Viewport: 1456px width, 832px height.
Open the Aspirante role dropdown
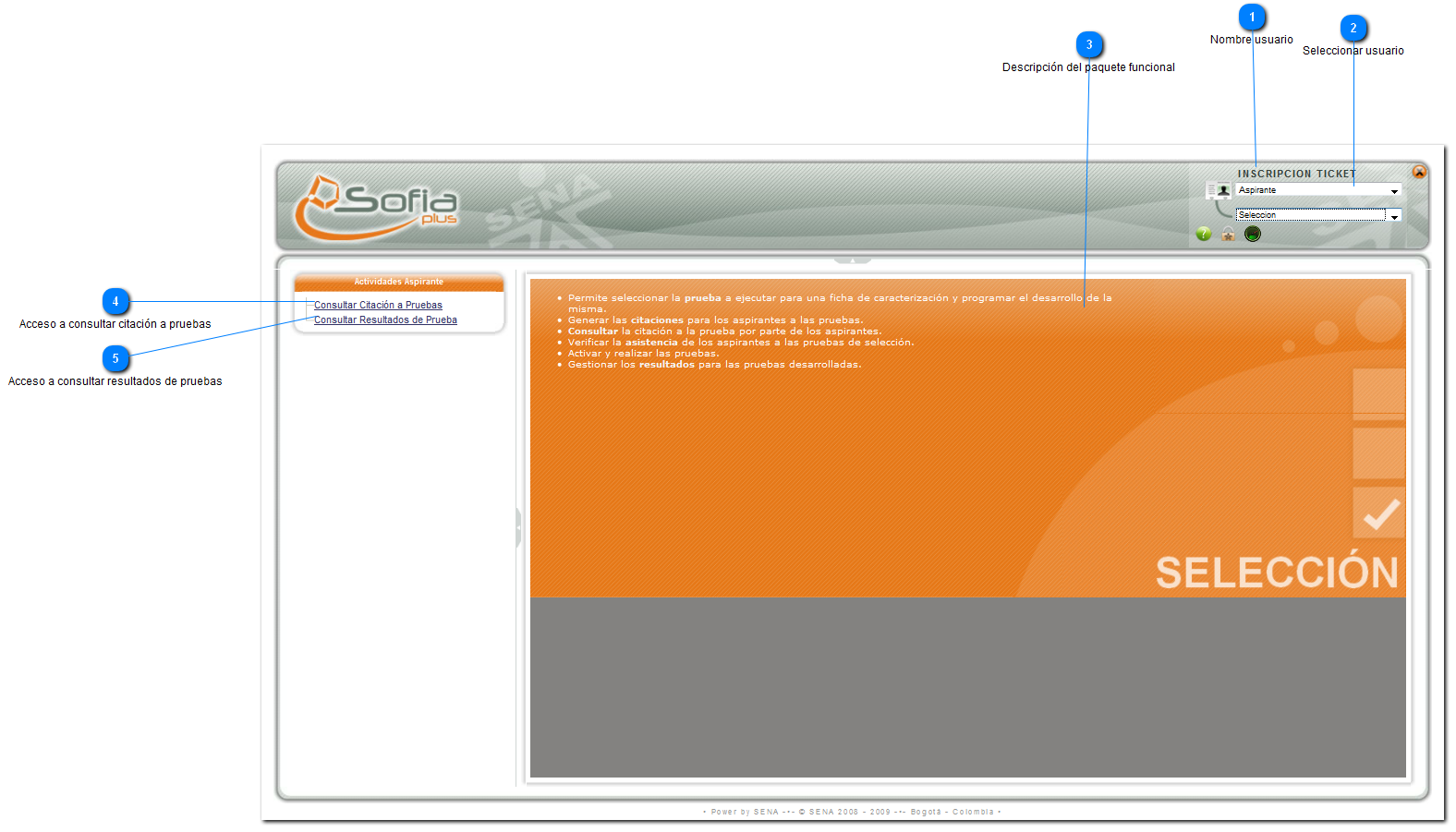point(1394,191)
